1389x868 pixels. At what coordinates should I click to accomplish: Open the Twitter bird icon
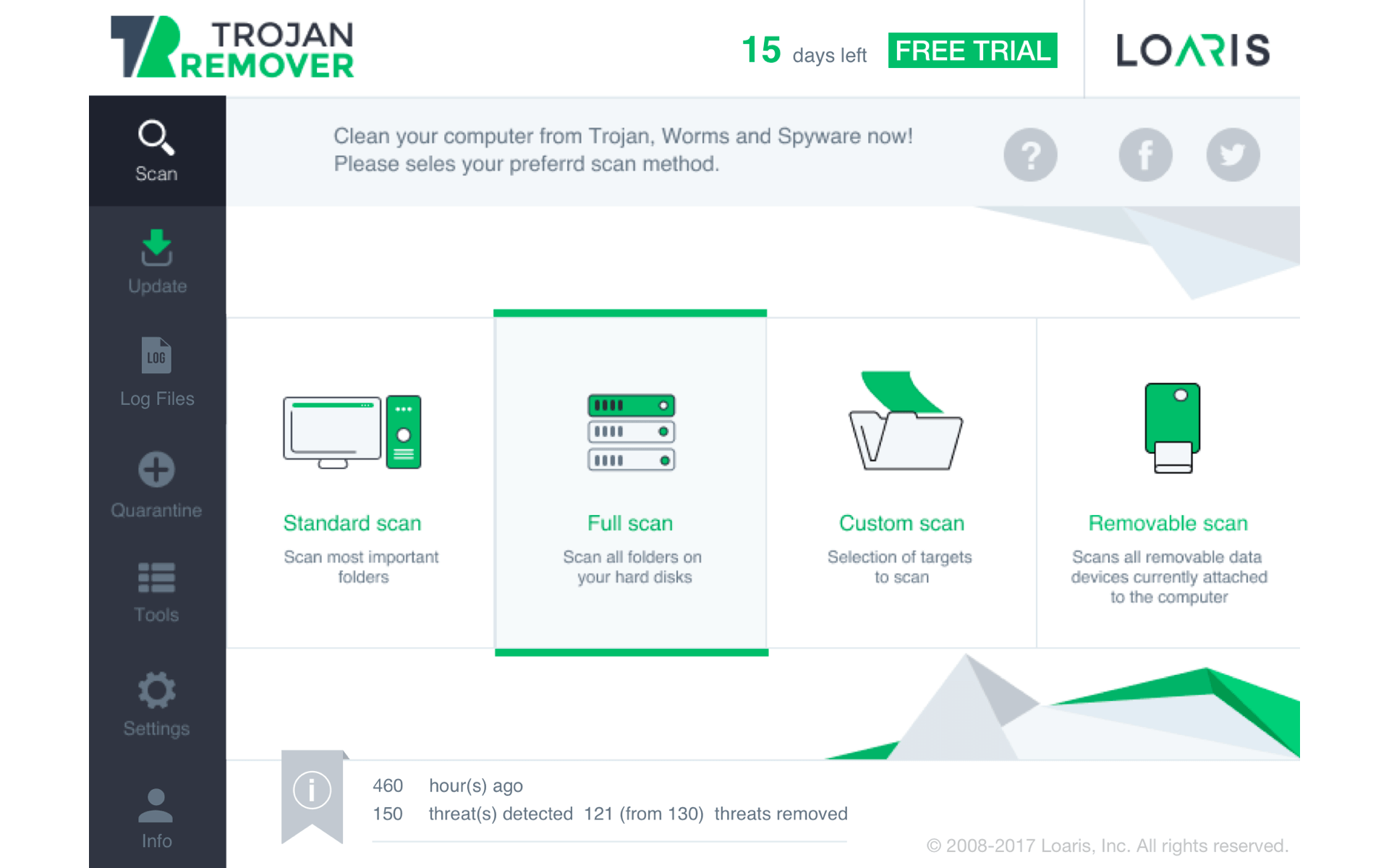point(1233,155)
